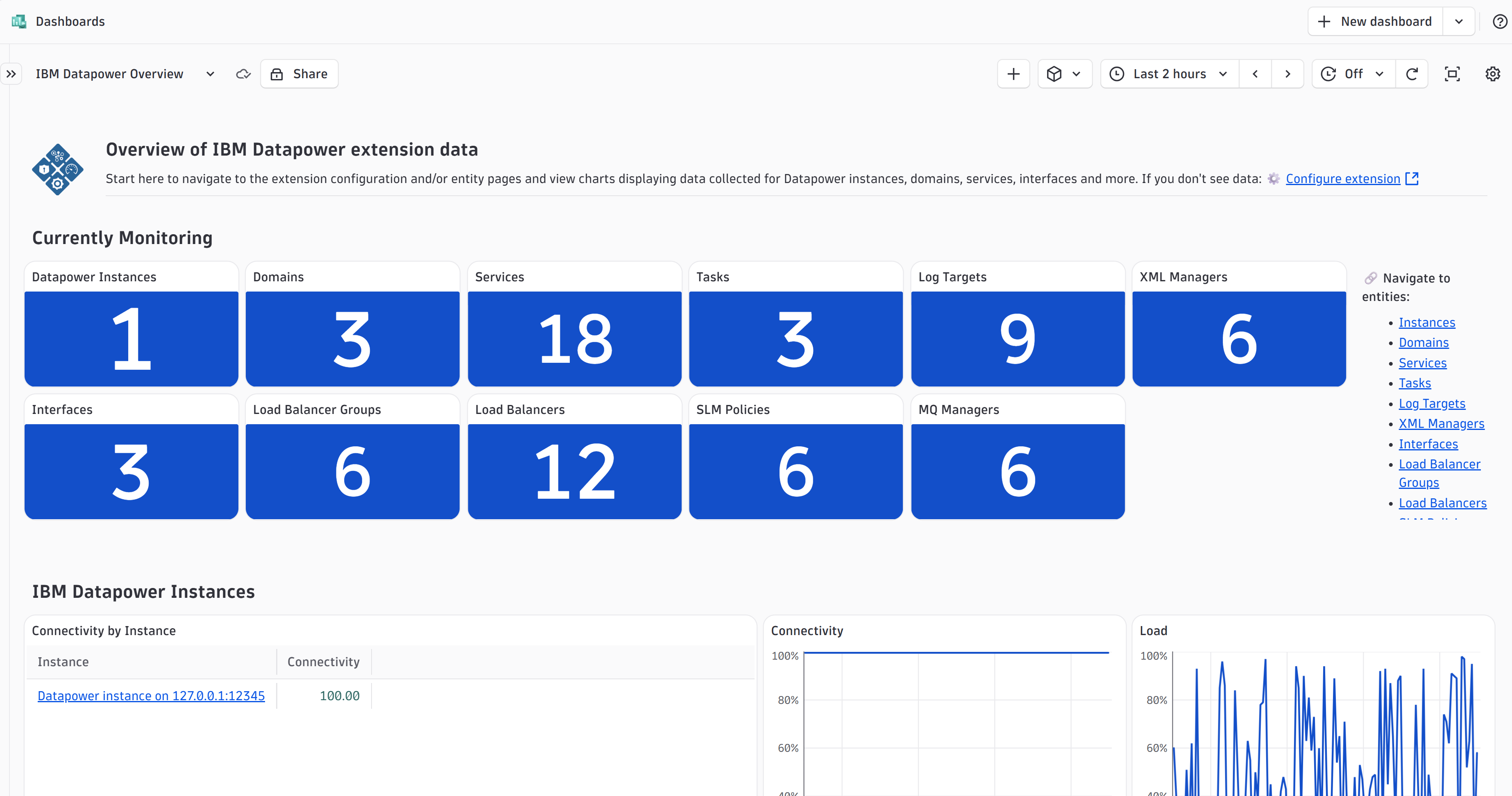Open auto-refresh Off dropdown
The image size is (1512, 796).
coord(1353,74)
